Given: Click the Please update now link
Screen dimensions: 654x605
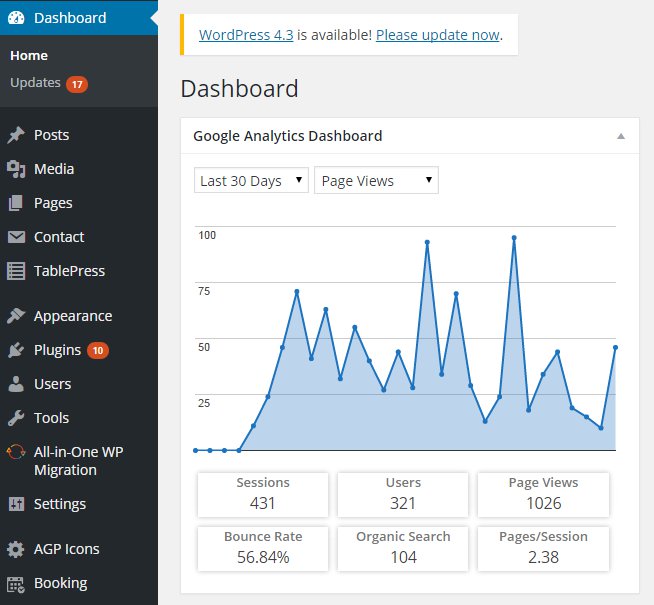Looking at the screenshot, I should (438, 35).
